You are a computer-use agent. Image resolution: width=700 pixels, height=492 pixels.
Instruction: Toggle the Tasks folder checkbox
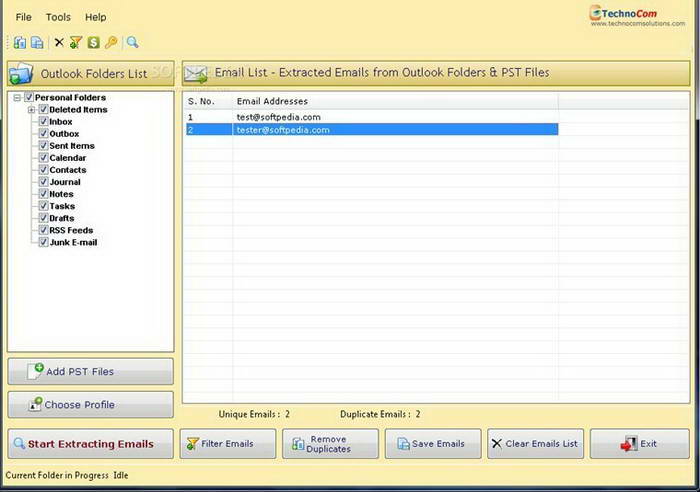click(43, 205)
